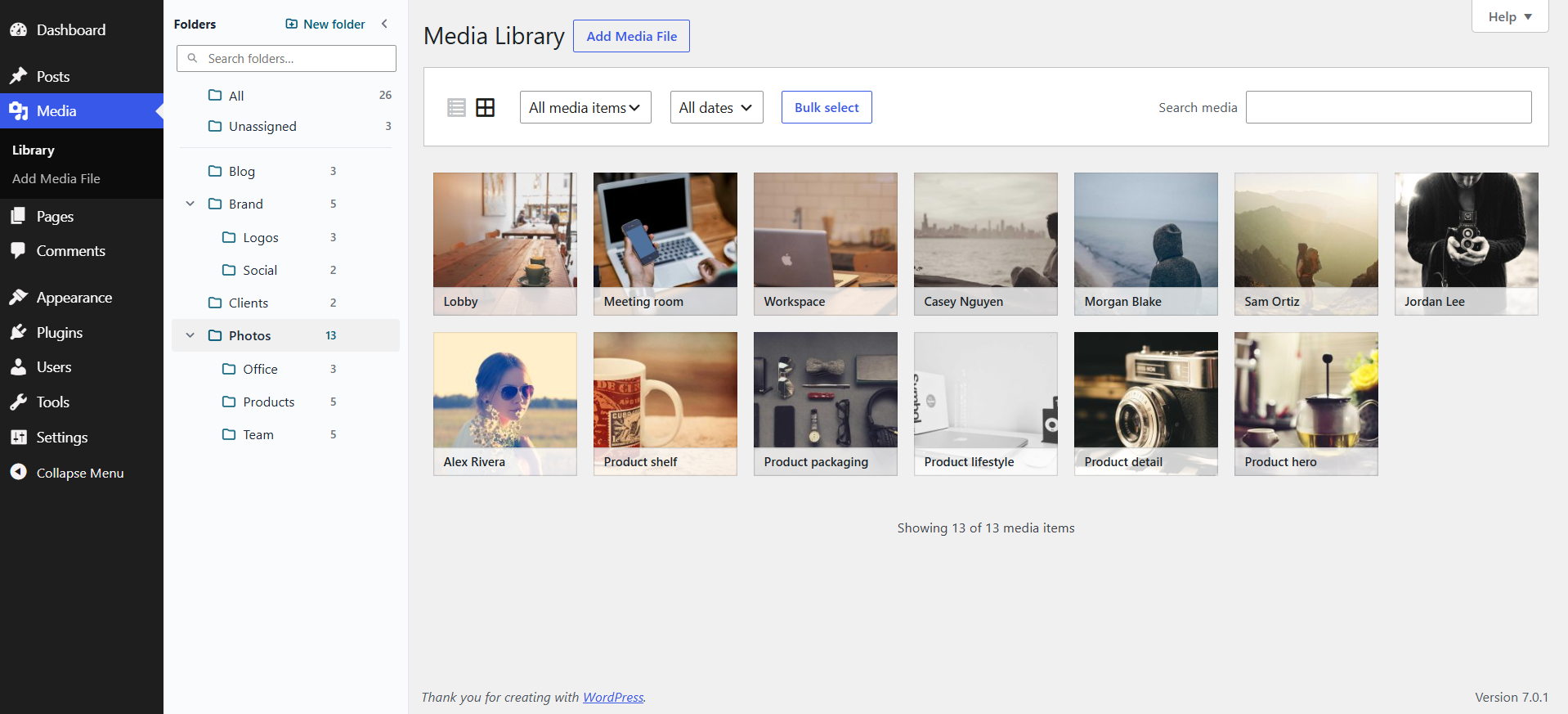Viewport: 1568px width, 714px height.
Task: Open the Morgan Blake photo
Action: point(1146,244)
